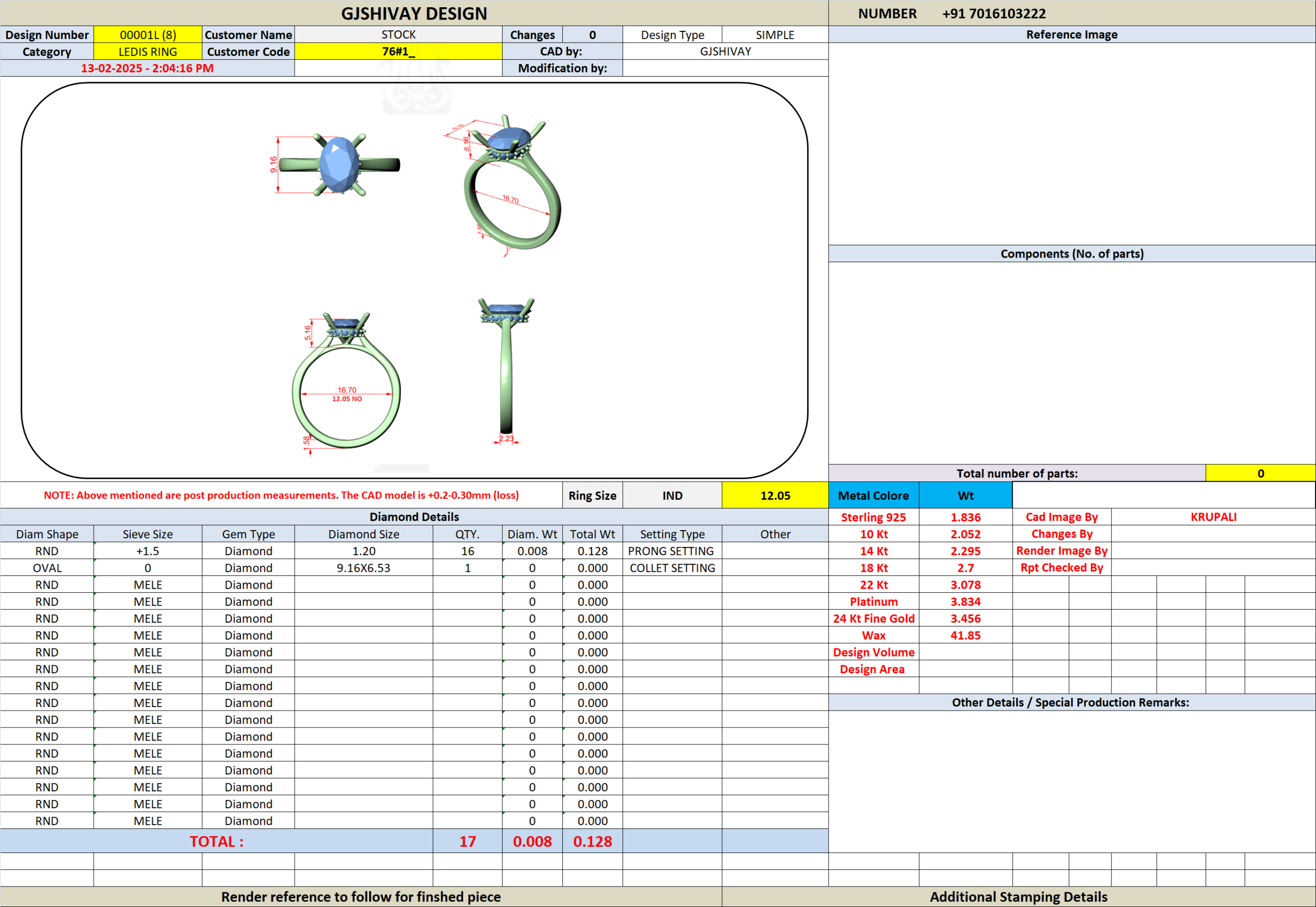Viewport: 1316px width, 907px height.
Task: Click the top-view ring render thumbnail
Action: coord(339,166)
